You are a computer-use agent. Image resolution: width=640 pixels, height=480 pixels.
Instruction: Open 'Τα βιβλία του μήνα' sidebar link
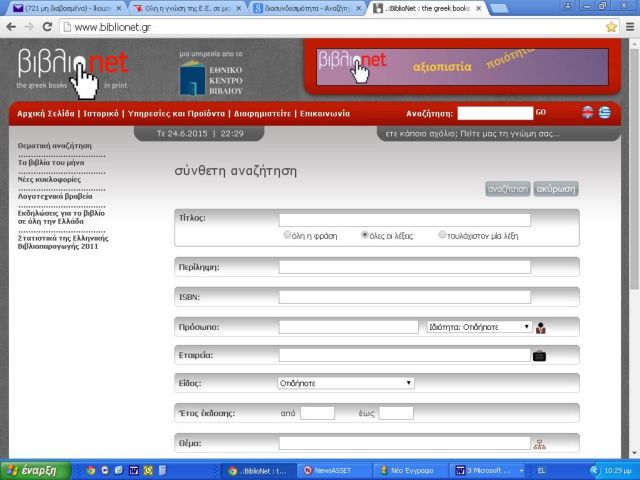click(57, 162)
